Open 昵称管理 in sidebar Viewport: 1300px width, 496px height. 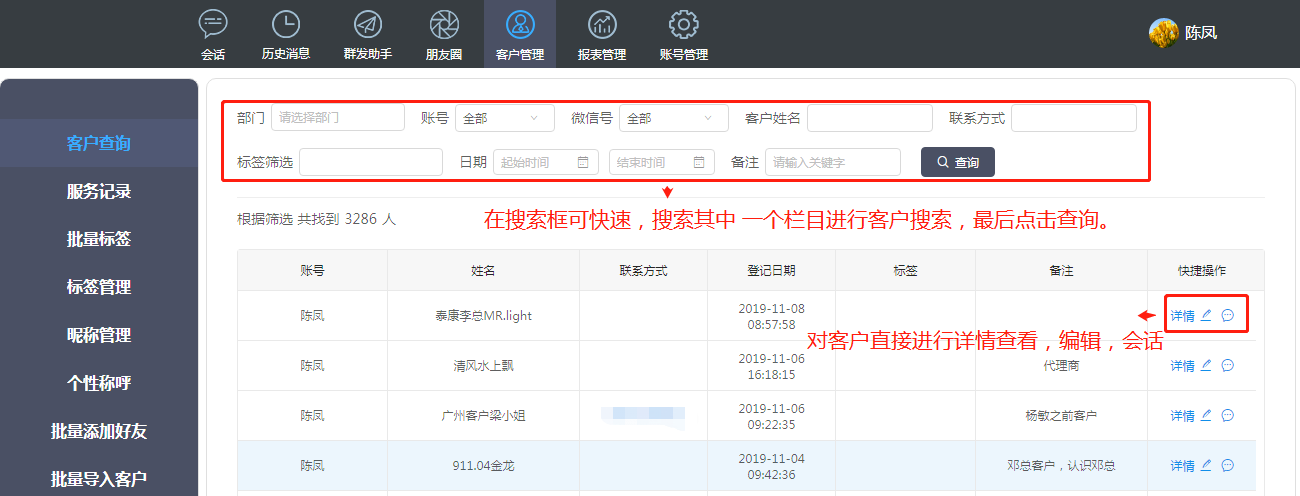(x=99, y=335)
